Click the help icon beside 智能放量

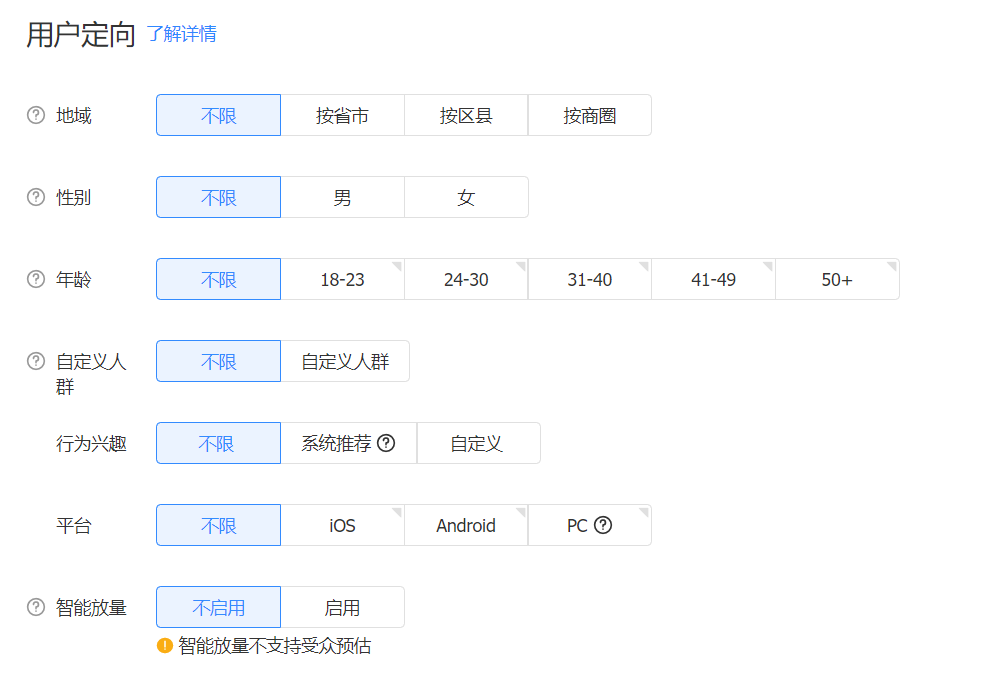[x=36, y=607]
